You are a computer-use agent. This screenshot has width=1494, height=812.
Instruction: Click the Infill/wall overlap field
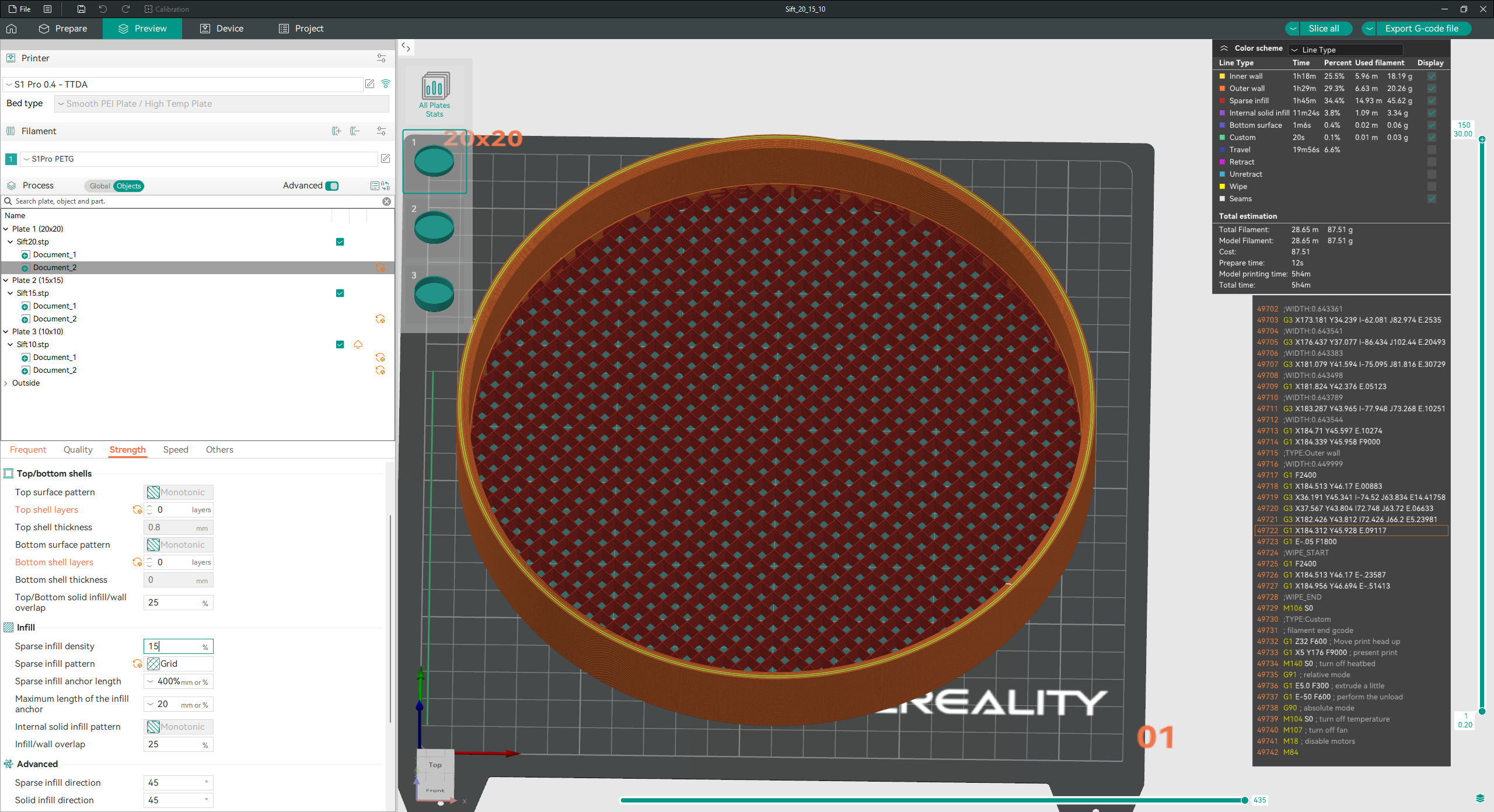[x=179, y=744]
